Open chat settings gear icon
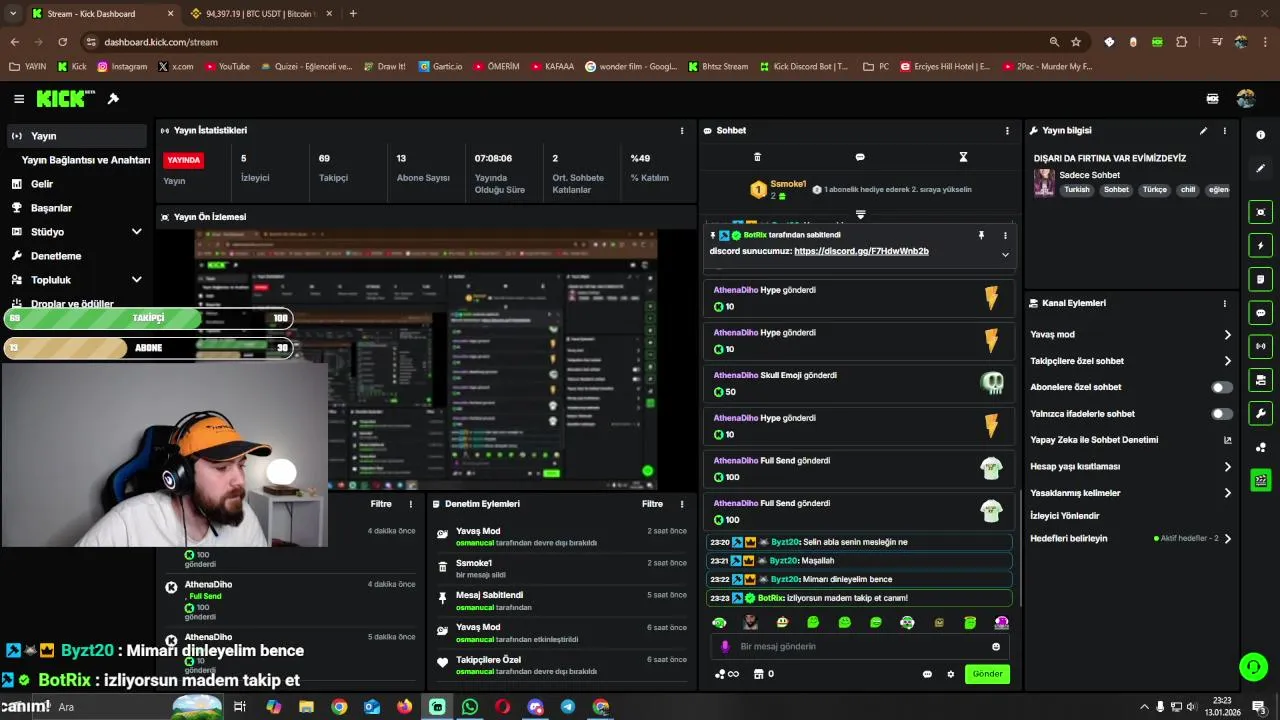 pos(951,674)
